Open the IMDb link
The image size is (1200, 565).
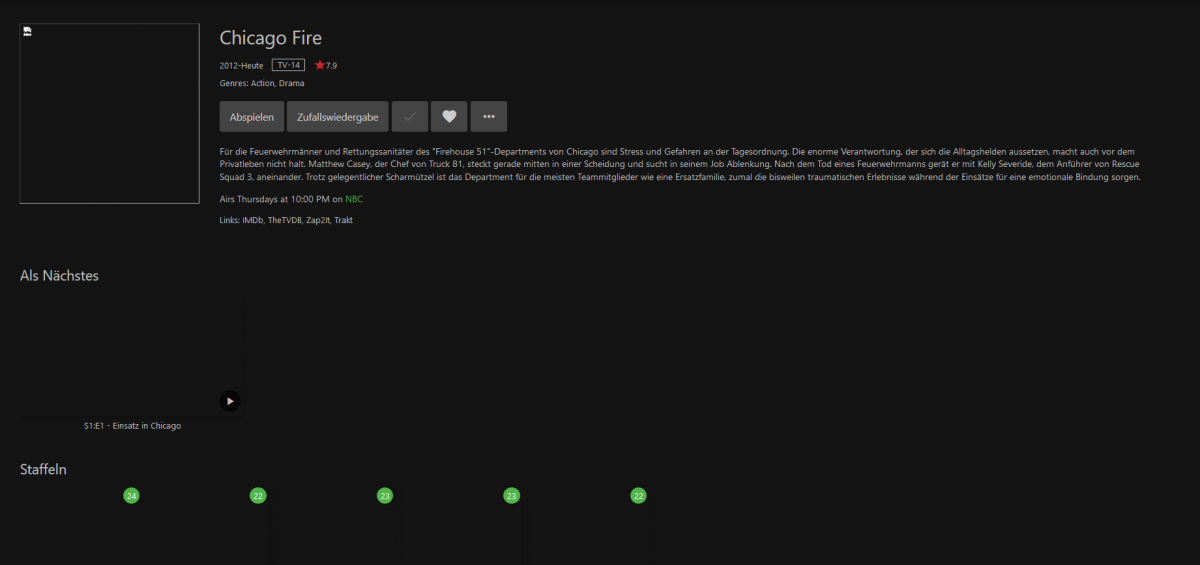tap(253, 220)
